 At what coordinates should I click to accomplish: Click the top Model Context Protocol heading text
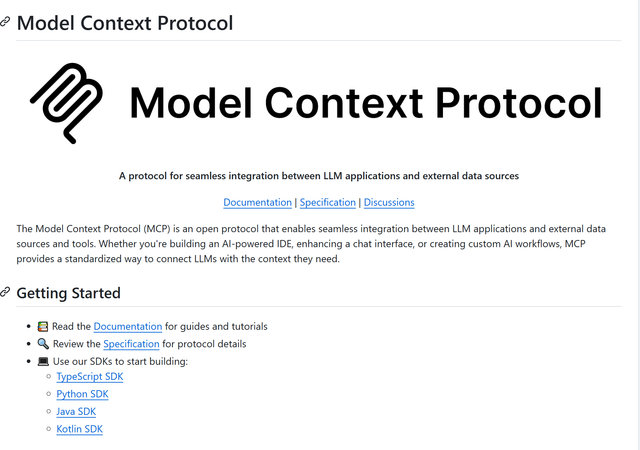[125, 22]
